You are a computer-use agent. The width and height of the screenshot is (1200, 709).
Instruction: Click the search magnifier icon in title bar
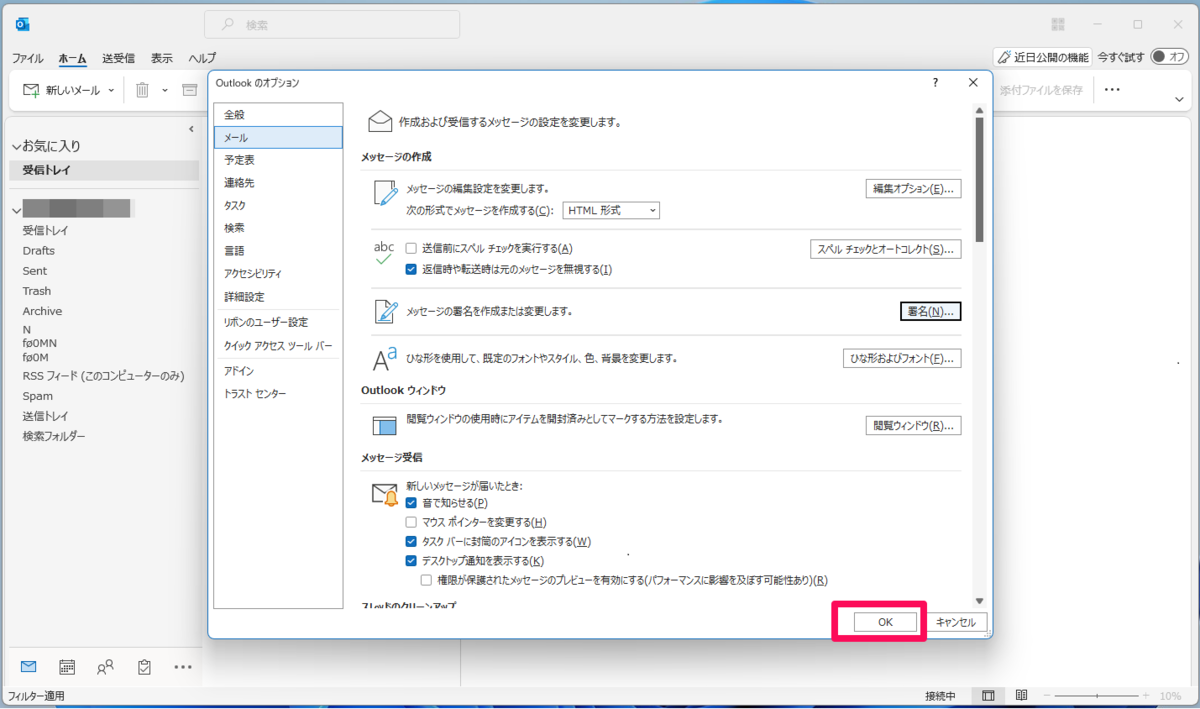[228, 24]
